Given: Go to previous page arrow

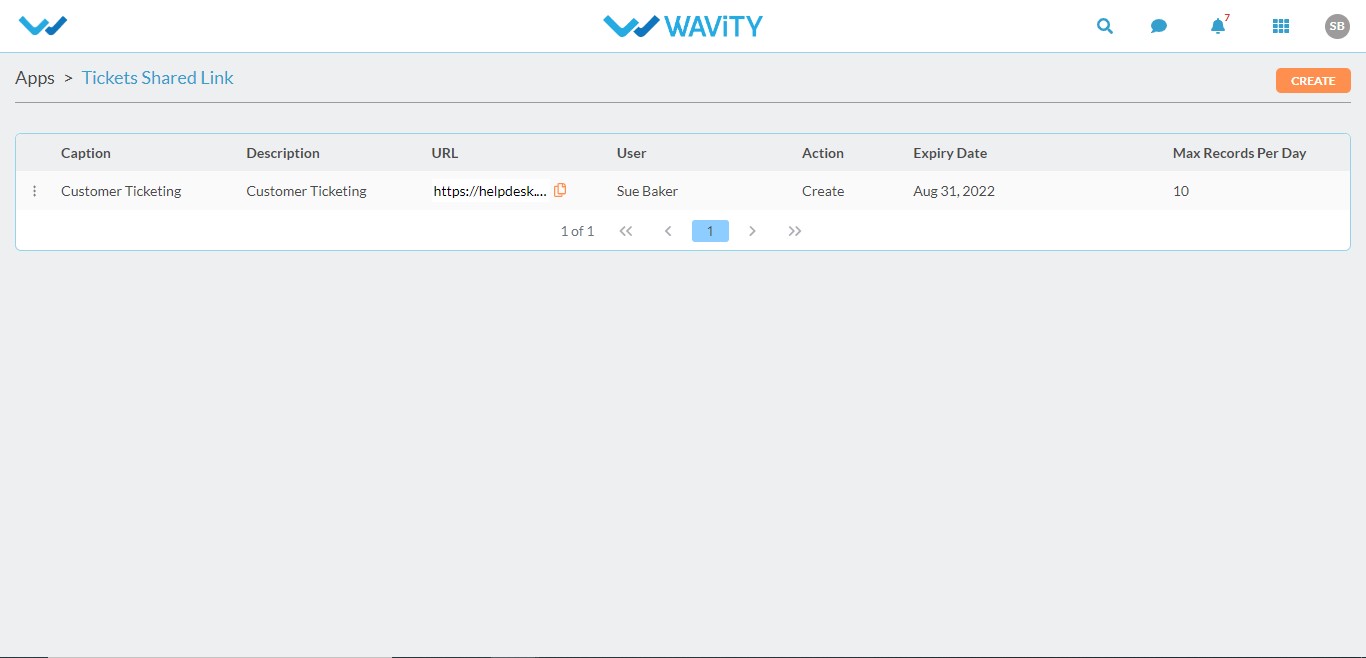Looking at the screenshot, I should 668,231.
